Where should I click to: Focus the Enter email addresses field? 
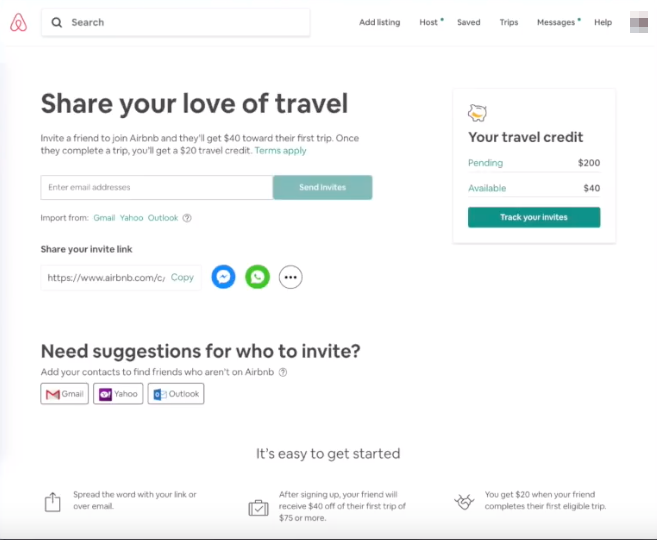pos(157,187)
